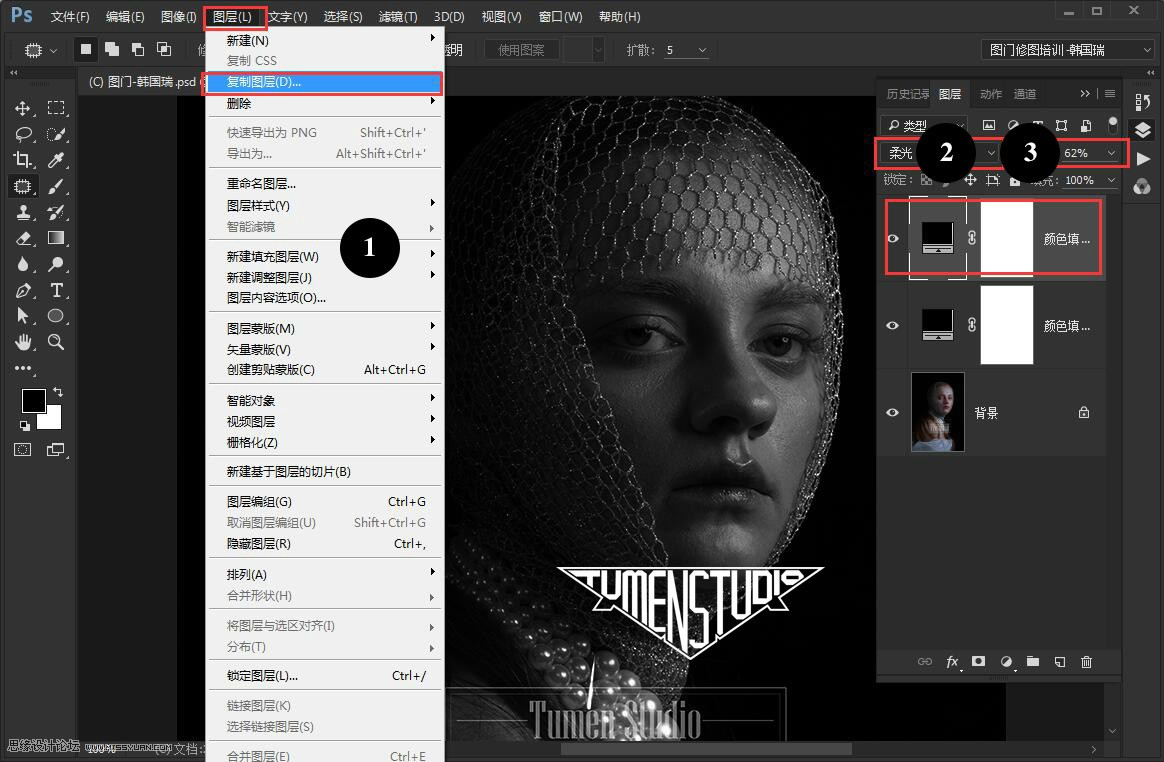The width and height of the screenshot is (1164, 762).
Task: Select the Ellipse shape tool
Action: [56, 316]
